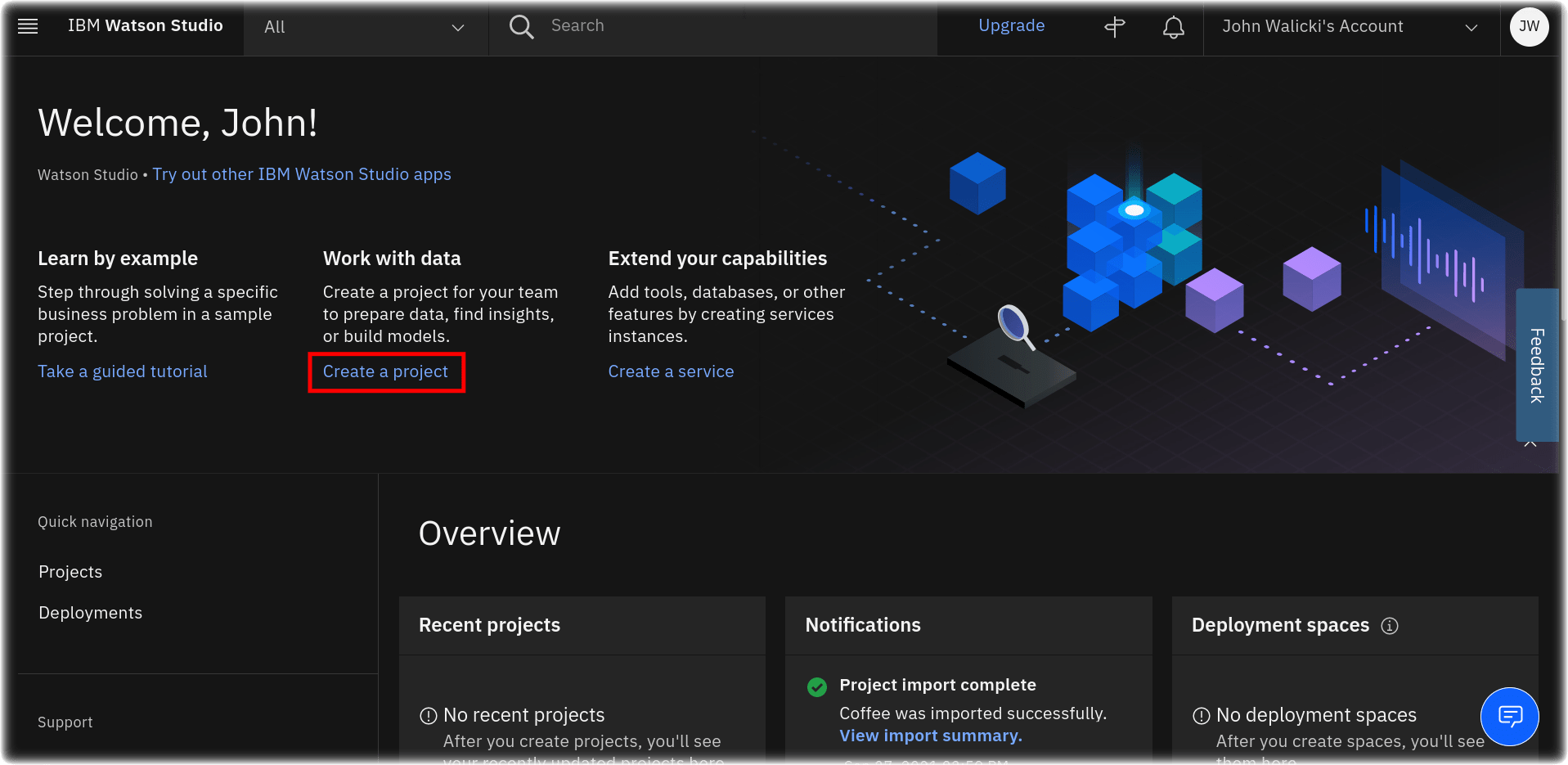This screenshot has width=1568, height=765.
Task: Click the No recent projects message
Action: pos(523,715)
